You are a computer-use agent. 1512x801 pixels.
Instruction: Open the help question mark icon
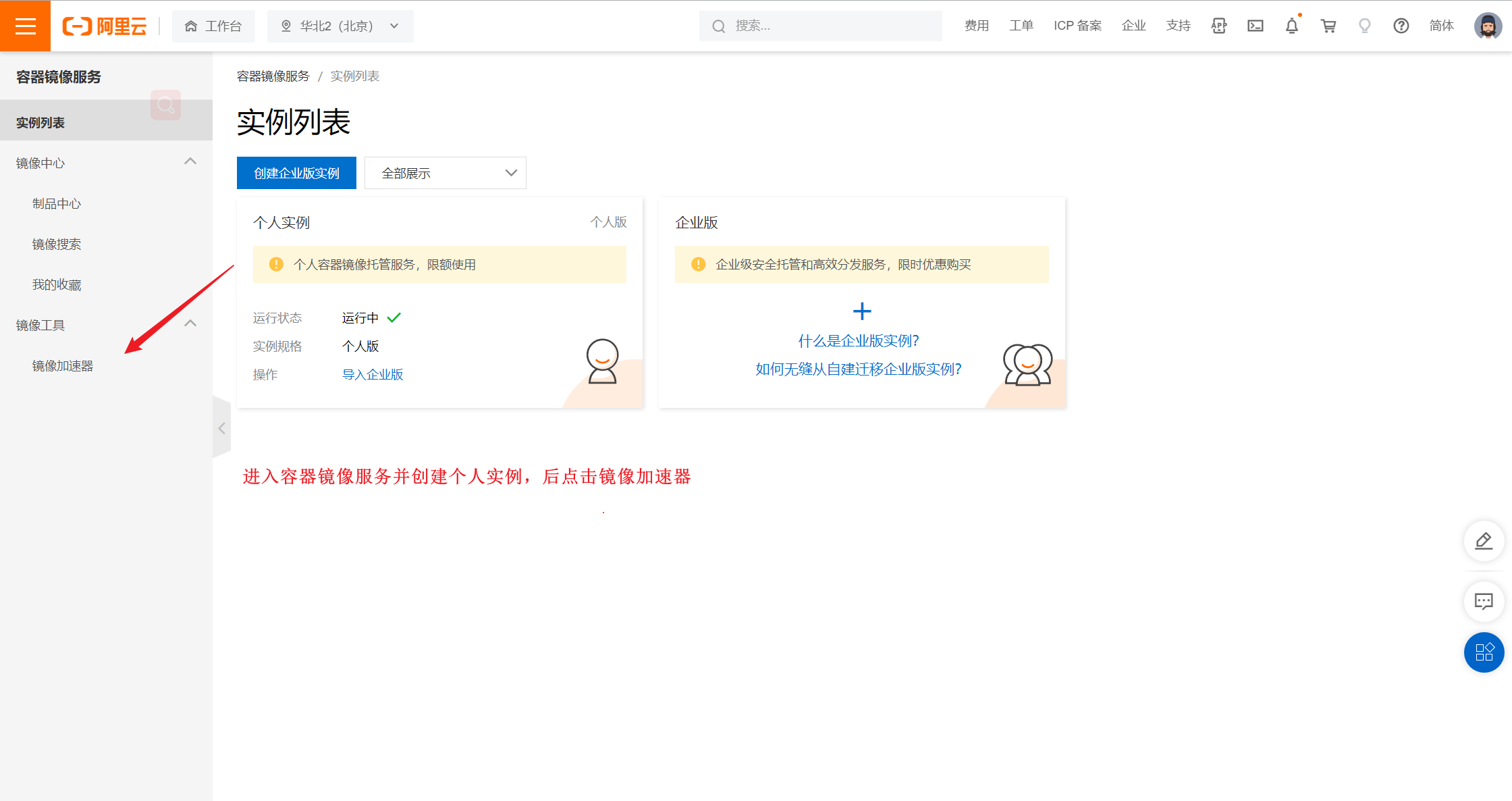click(x=1401, y=26)
